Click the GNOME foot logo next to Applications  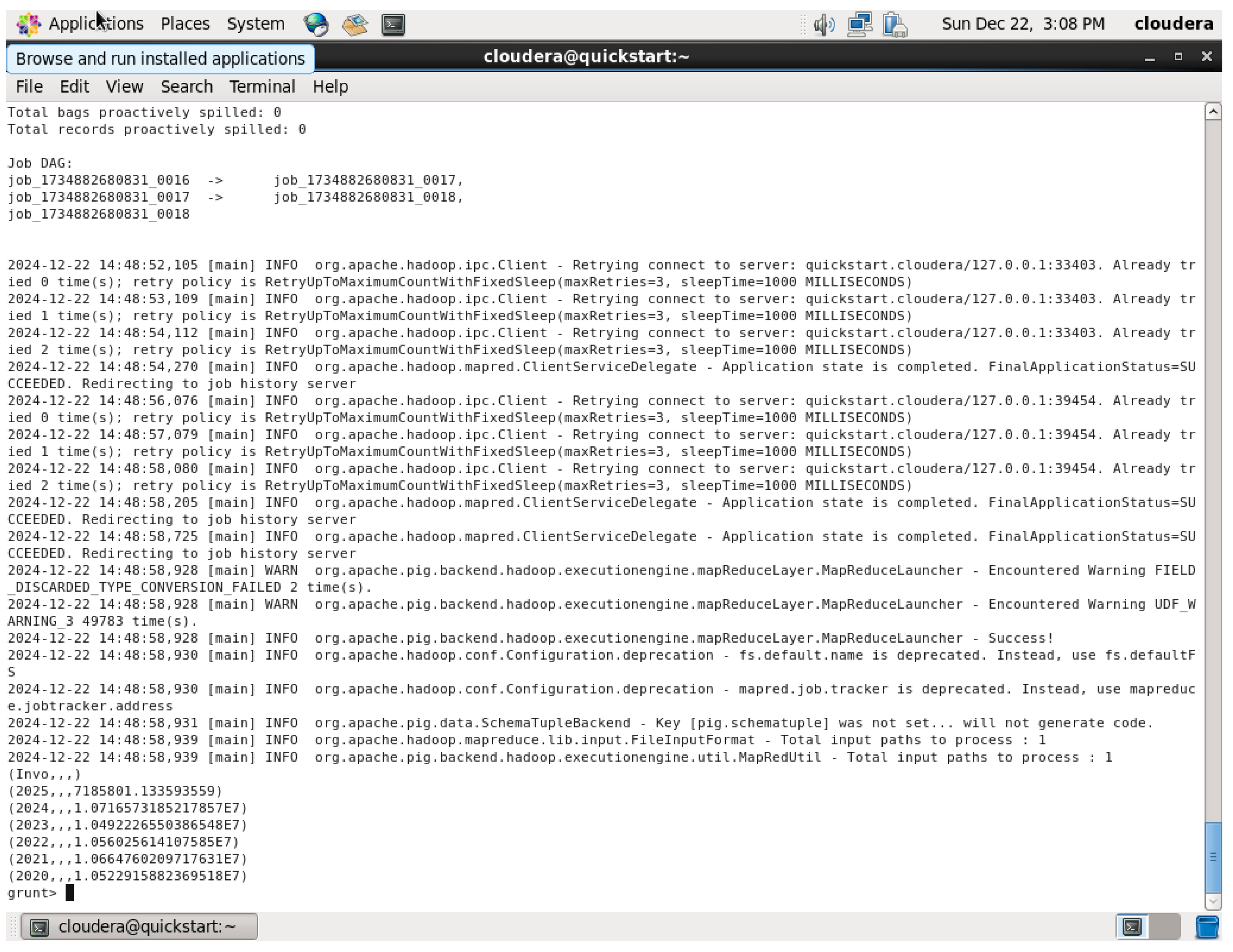tap(29, 24)
